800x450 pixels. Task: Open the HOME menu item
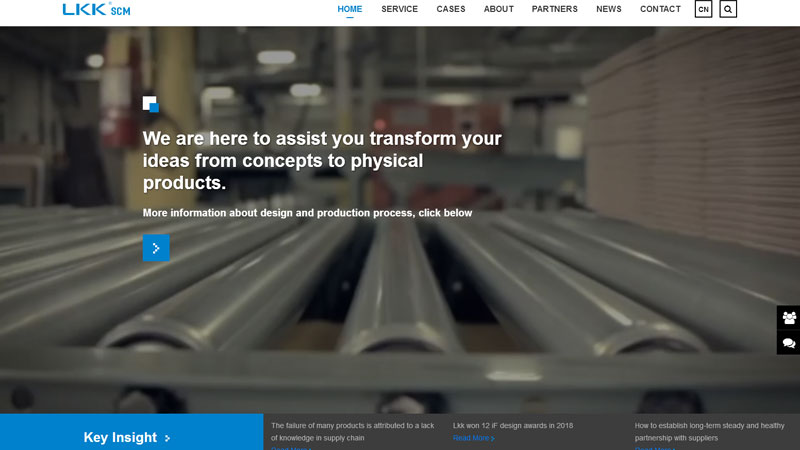click(350, 9)
